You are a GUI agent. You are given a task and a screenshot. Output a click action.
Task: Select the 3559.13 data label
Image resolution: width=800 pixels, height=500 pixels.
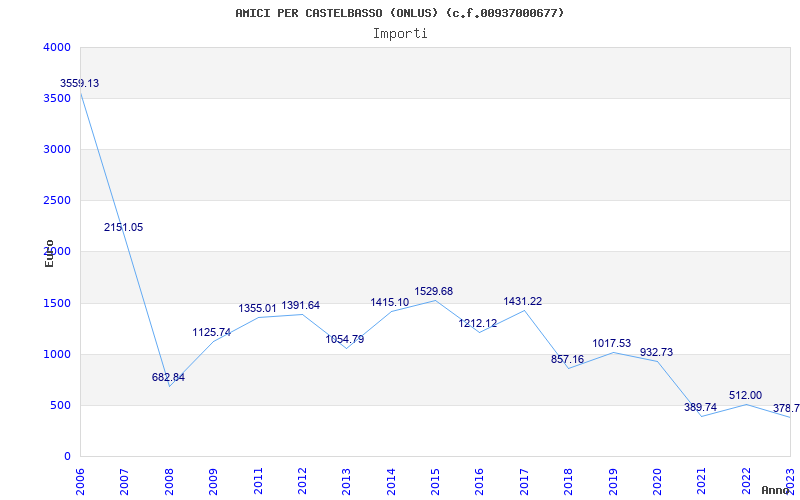point(80,83)
